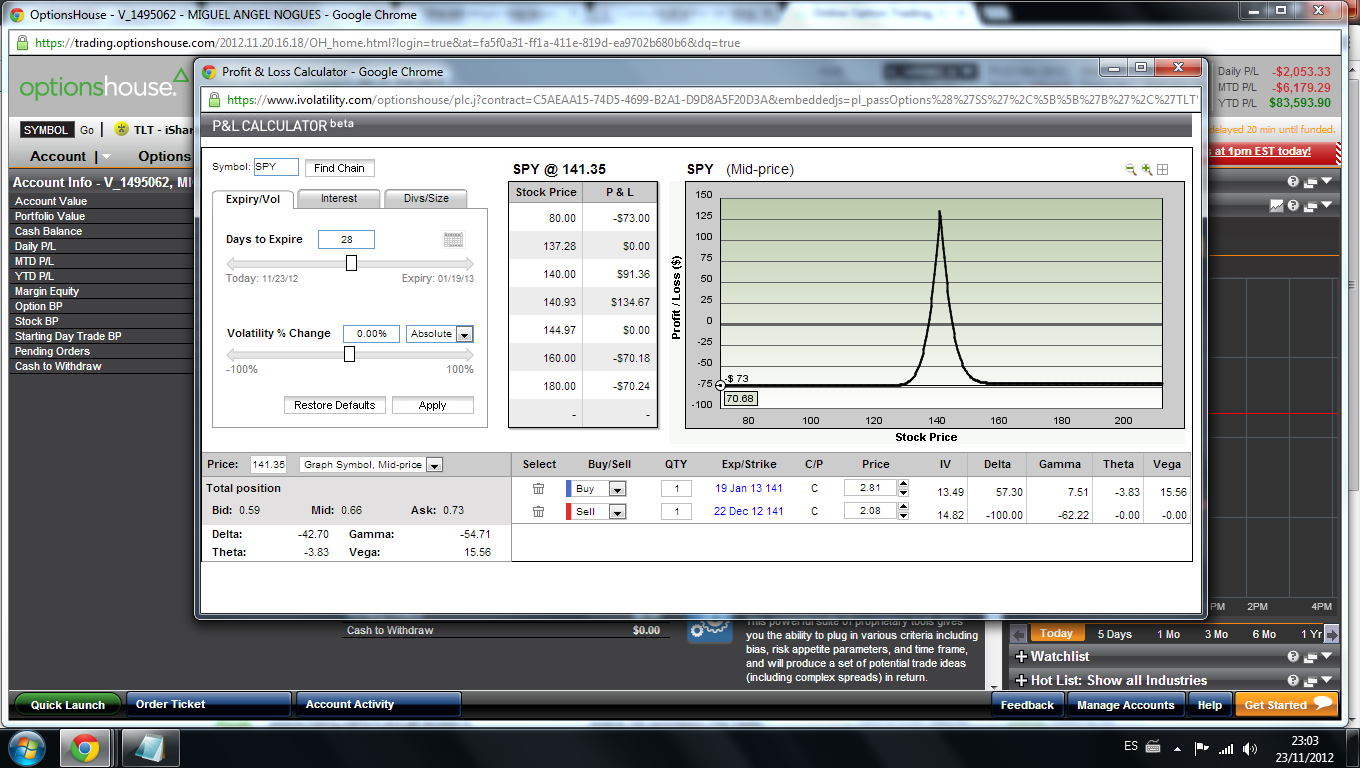Increase the 2.81 price with the up stepper

click(903, 485)
